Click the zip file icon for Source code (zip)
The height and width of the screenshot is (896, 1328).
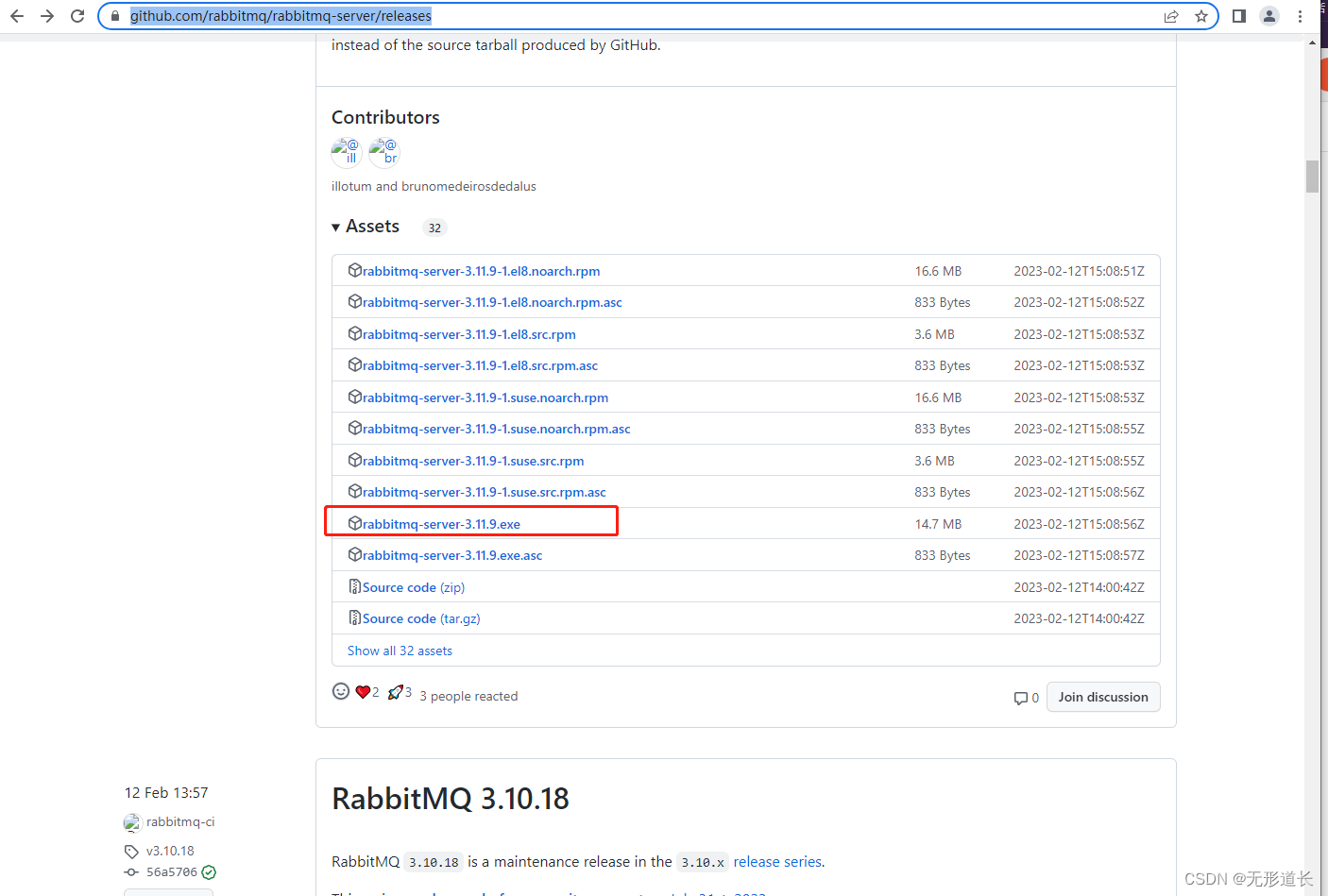coord(355,586)
